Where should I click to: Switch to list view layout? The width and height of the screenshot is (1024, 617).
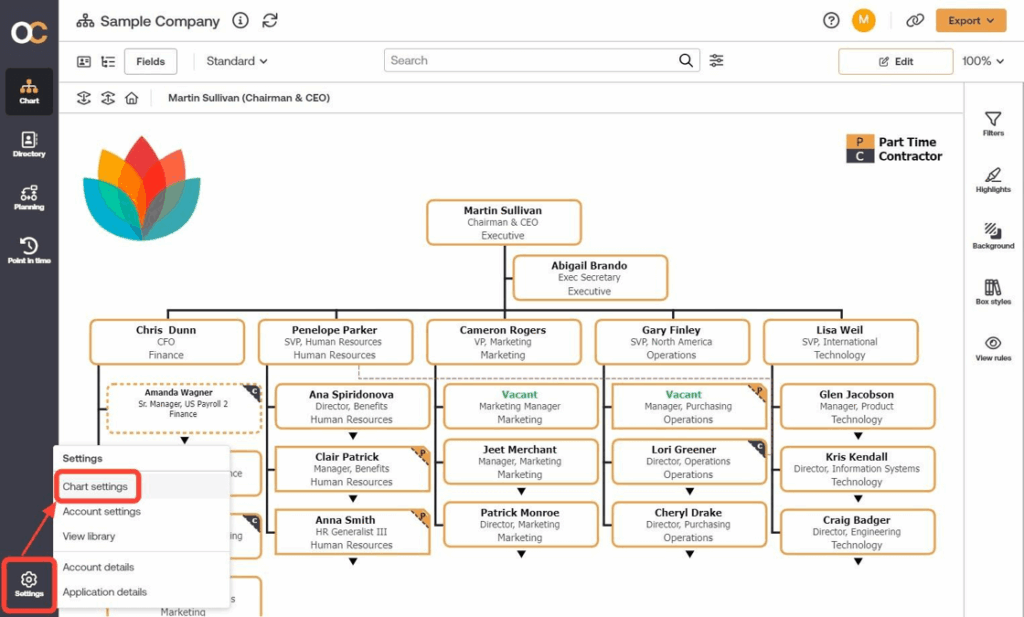[x=108, y=61]
